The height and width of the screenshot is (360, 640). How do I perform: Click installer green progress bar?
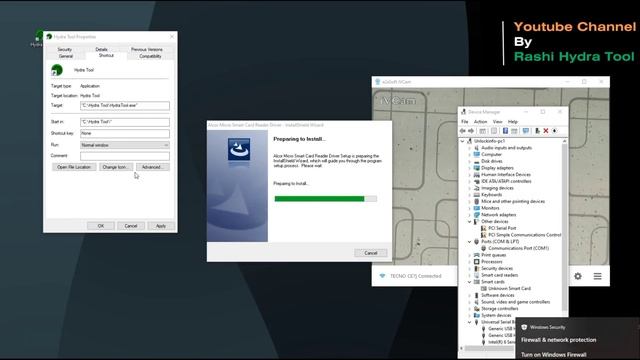click(x=325, y=199)
